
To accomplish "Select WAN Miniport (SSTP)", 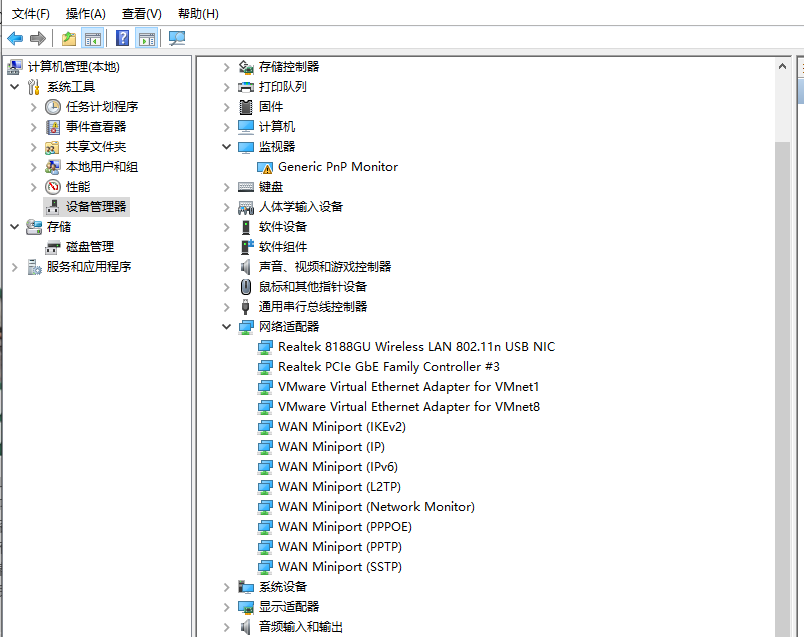I will click(x=340, y=567).
